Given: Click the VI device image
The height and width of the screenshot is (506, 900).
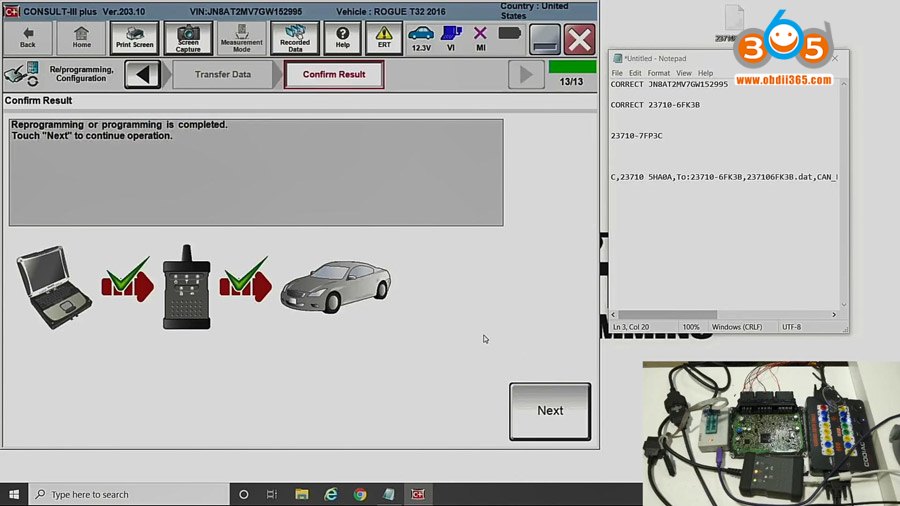Looking at the screenshot, I should (187, 287).
